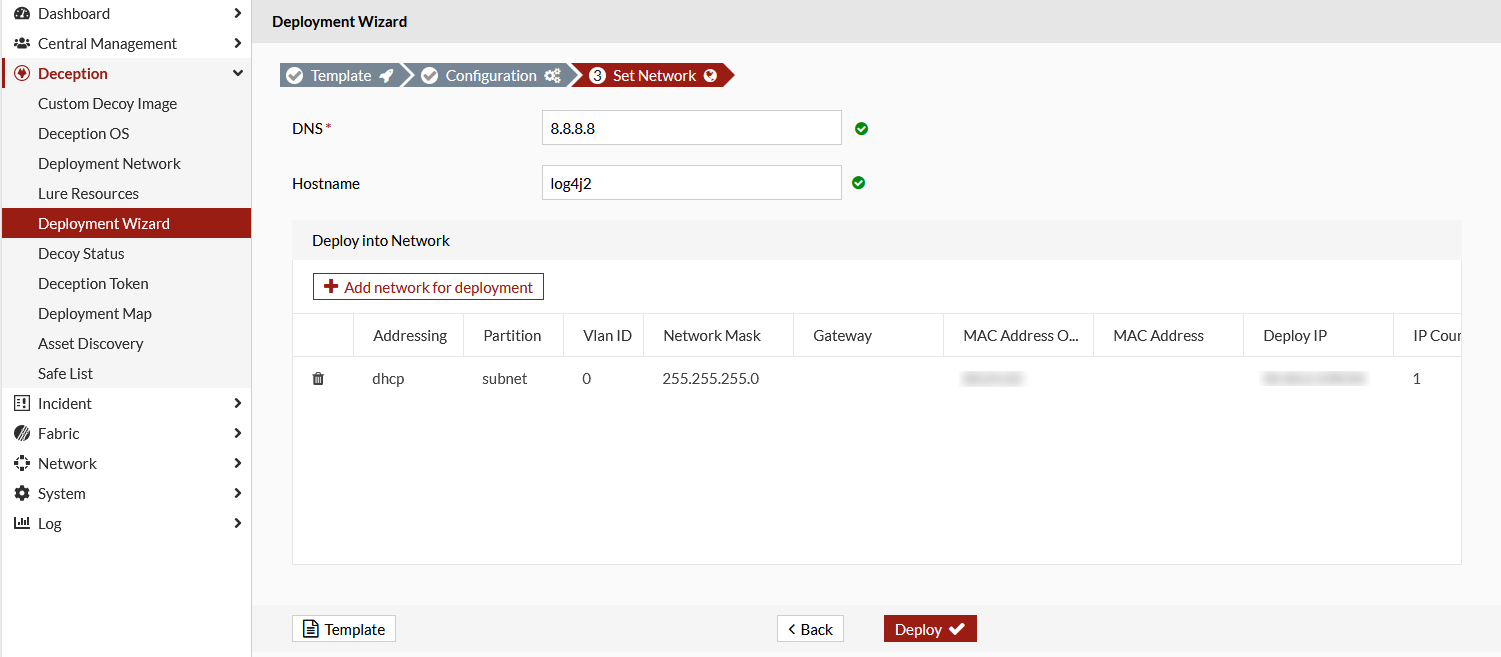Click the Addressing column header
The image size is (1501, 657).
tap(410, 336)
